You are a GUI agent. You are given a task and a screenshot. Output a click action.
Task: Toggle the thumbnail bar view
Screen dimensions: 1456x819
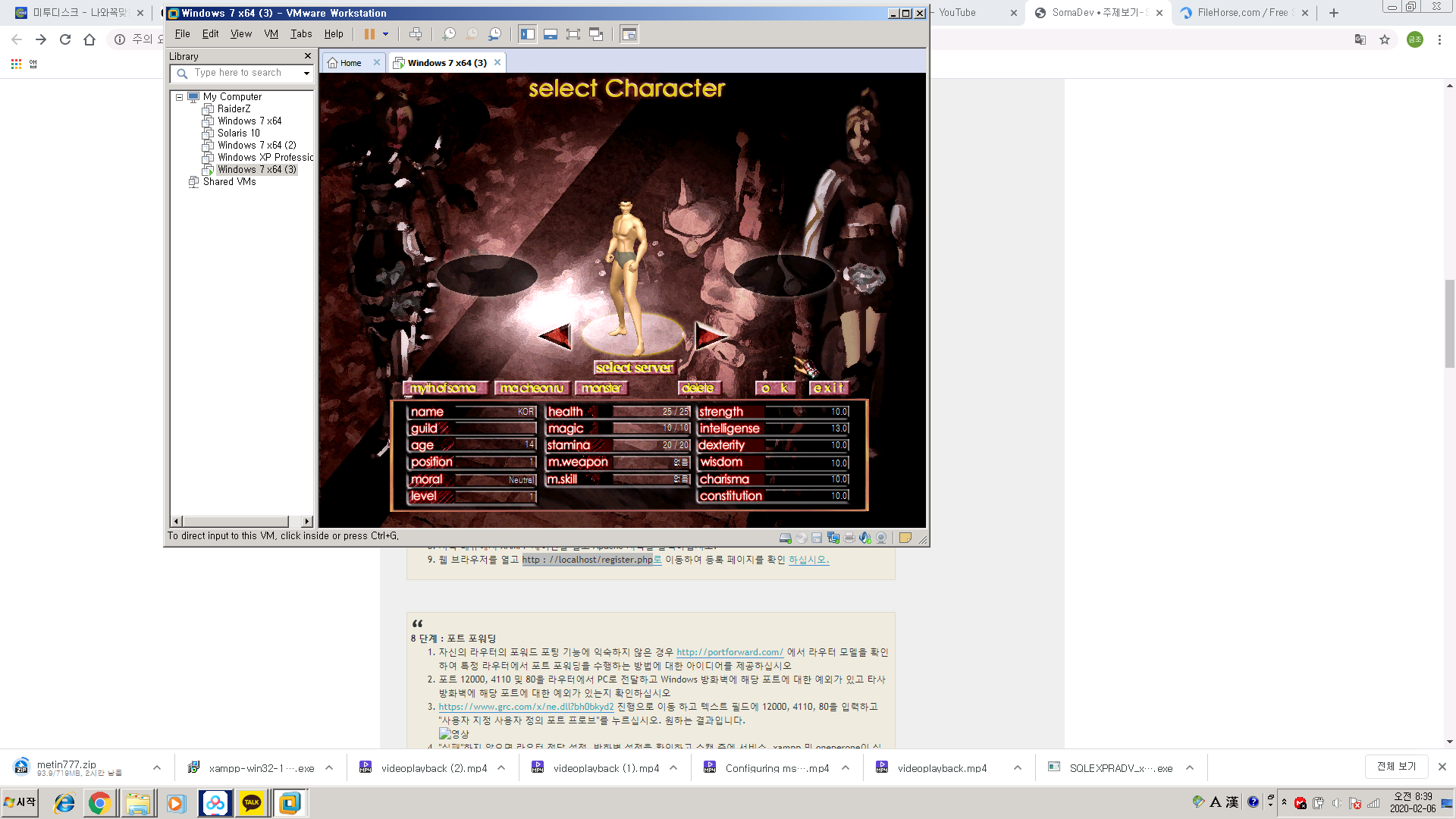pyautogui.click(x=550, y=33)
